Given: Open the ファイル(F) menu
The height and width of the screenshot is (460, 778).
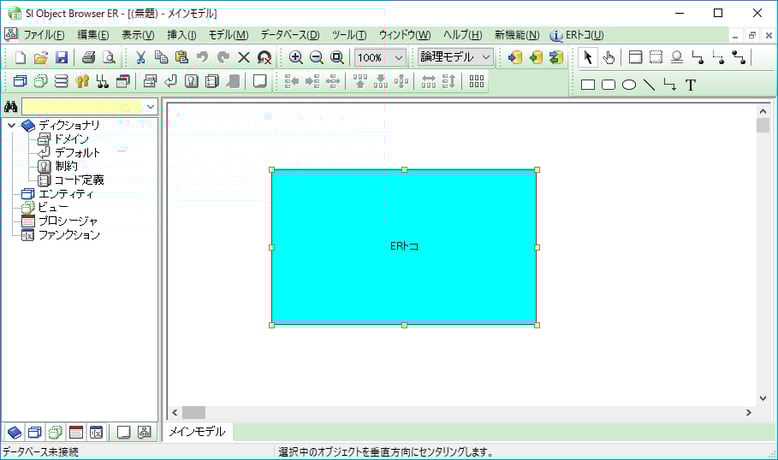Looking at the screenshot, I should tap(43, 35).
